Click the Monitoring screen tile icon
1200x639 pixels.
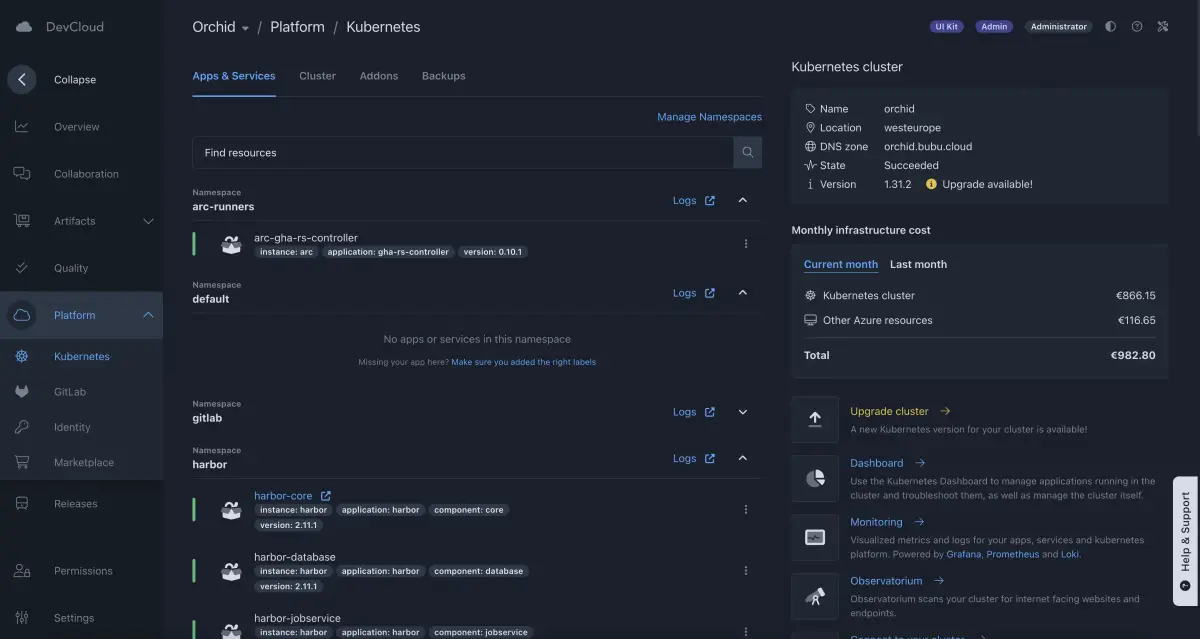click(x=815, y=537)
